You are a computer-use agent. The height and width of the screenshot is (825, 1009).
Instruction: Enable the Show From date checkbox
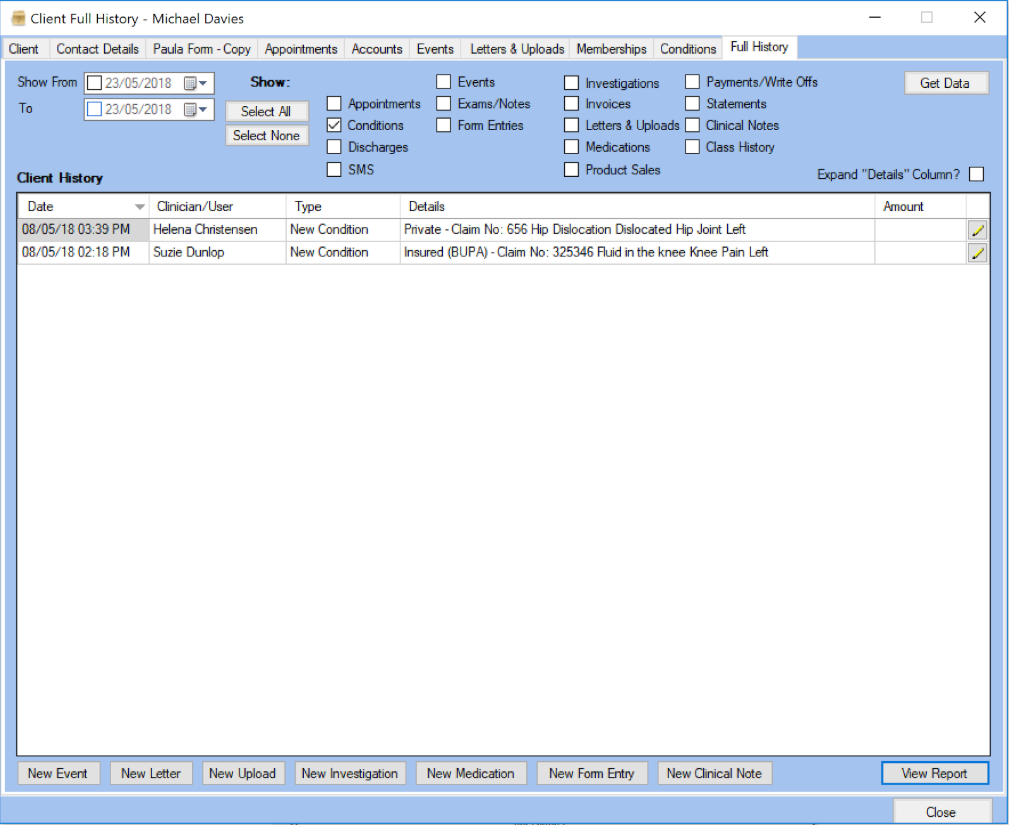[x=94, y=84]
